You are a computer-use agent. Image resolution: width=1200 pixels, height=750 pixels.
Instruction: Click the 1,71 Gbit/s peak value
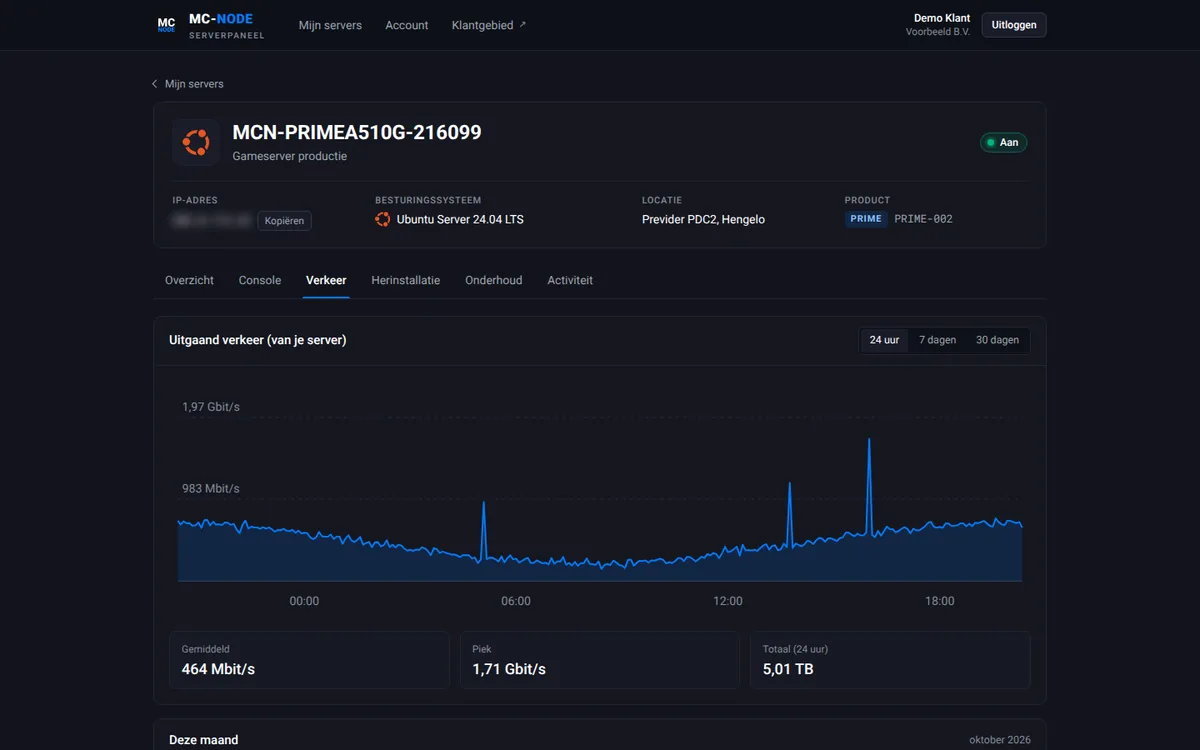tap(509, 669)
